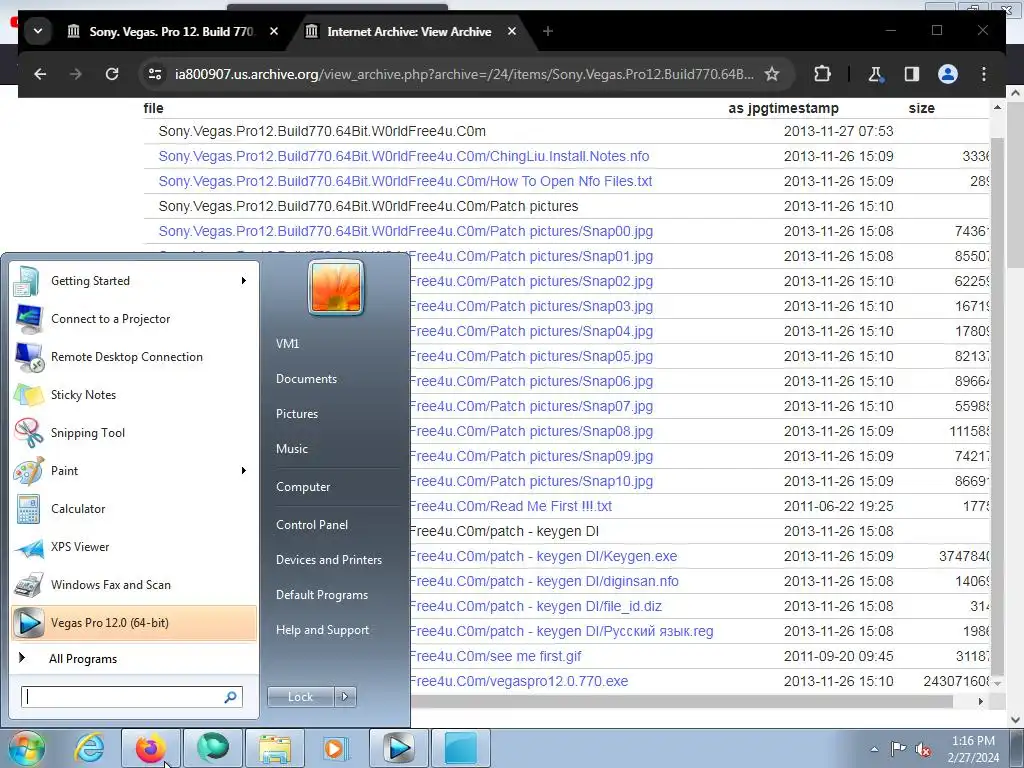Click the 'file' column header
This screenshot has height=768, width=1024.
(153, 108)
